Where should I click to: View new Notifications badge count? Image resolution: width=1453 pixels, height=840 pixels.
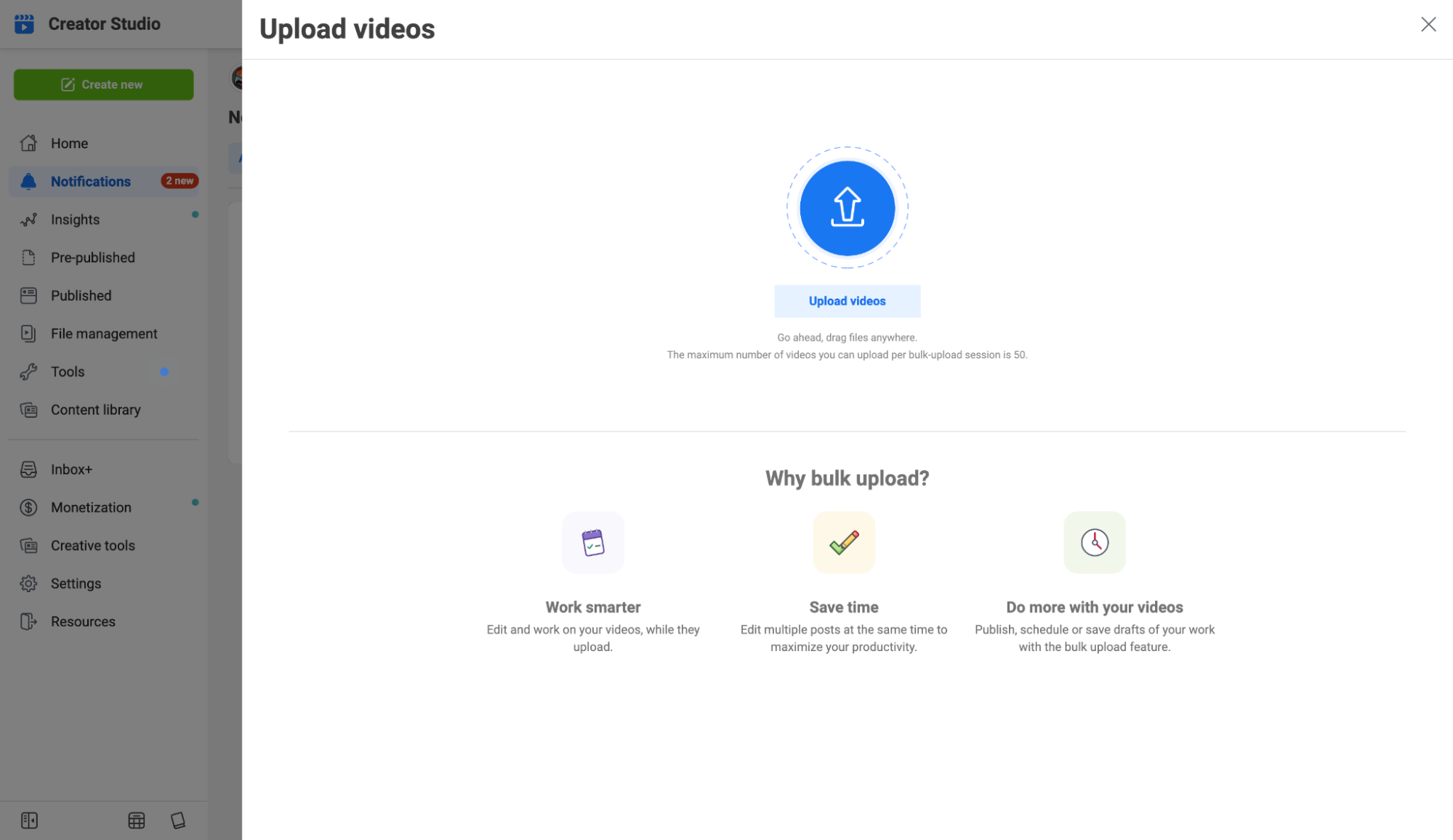pyautogui.click(x=178, y=181)
